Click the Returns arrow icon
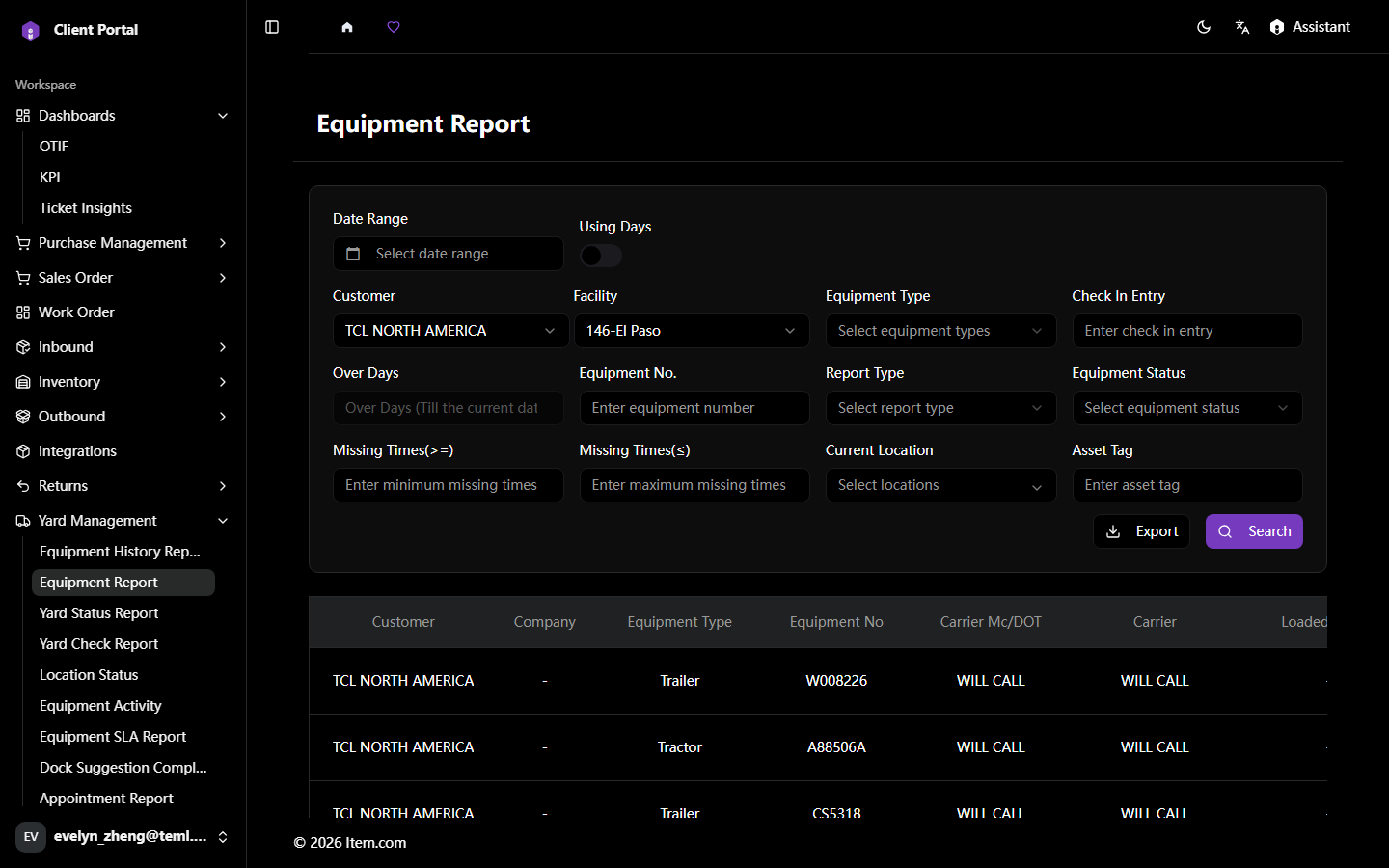 [23, 486]
